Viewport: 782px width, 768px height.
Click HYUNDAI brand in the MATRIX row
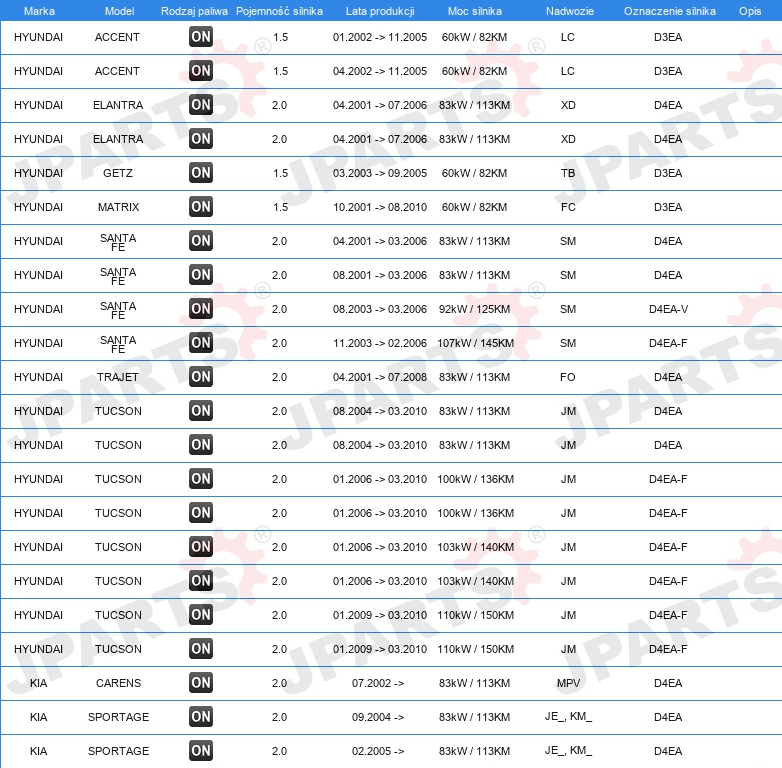pyautogui.click(x=38, y=207)
